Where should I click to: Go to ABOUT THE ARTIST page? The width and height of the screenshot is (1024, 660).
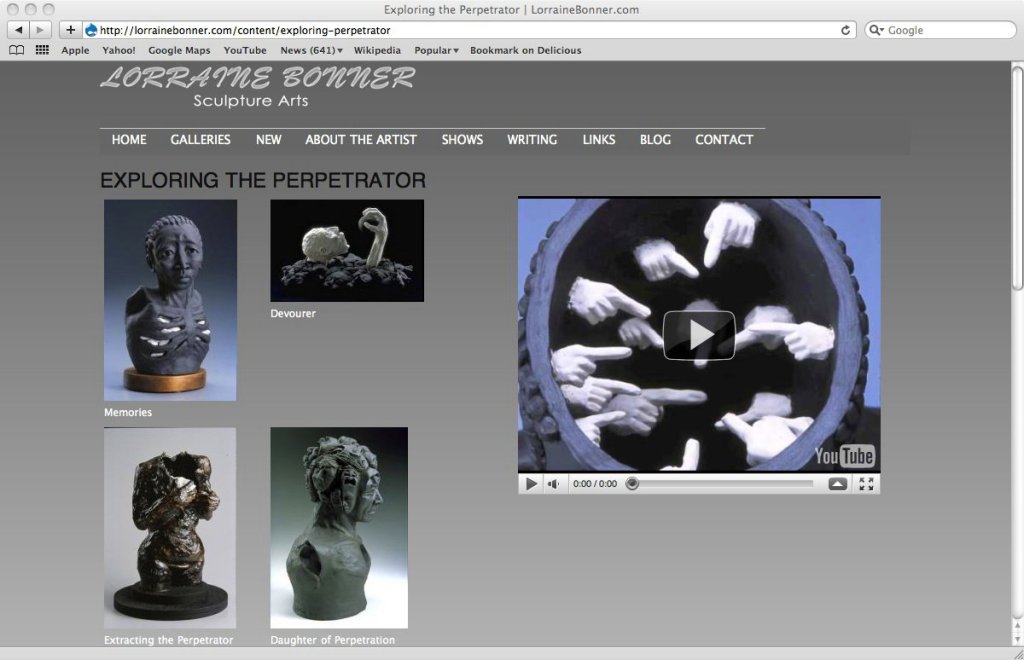[x=361, y=140]
